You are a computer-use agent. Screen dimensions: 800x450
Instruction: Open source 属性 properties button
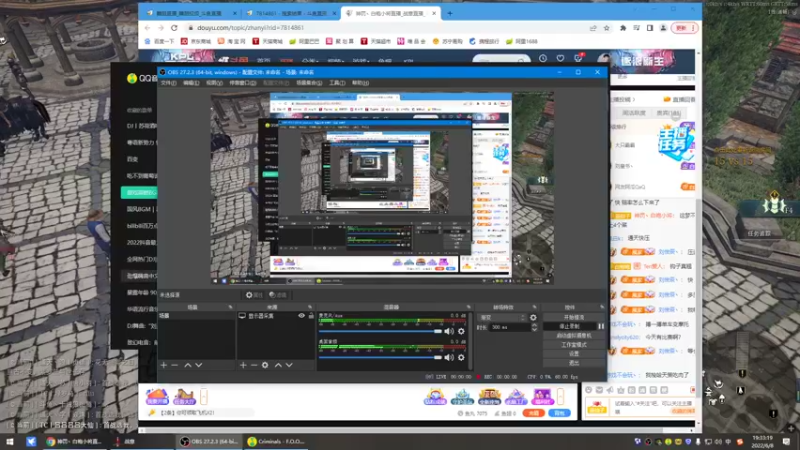(x=254, y=295)
